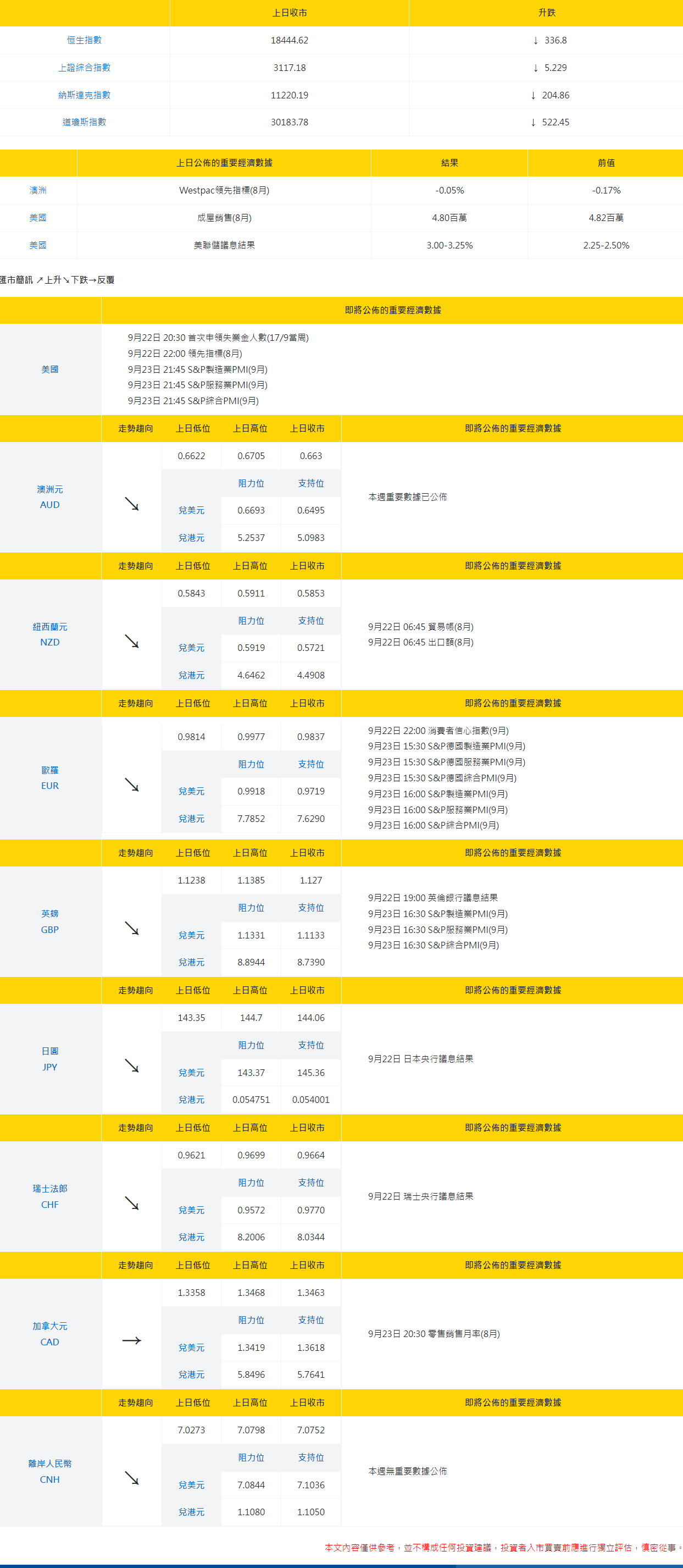Click the CHF downward trend arrow

click(x=131, y=1203)
